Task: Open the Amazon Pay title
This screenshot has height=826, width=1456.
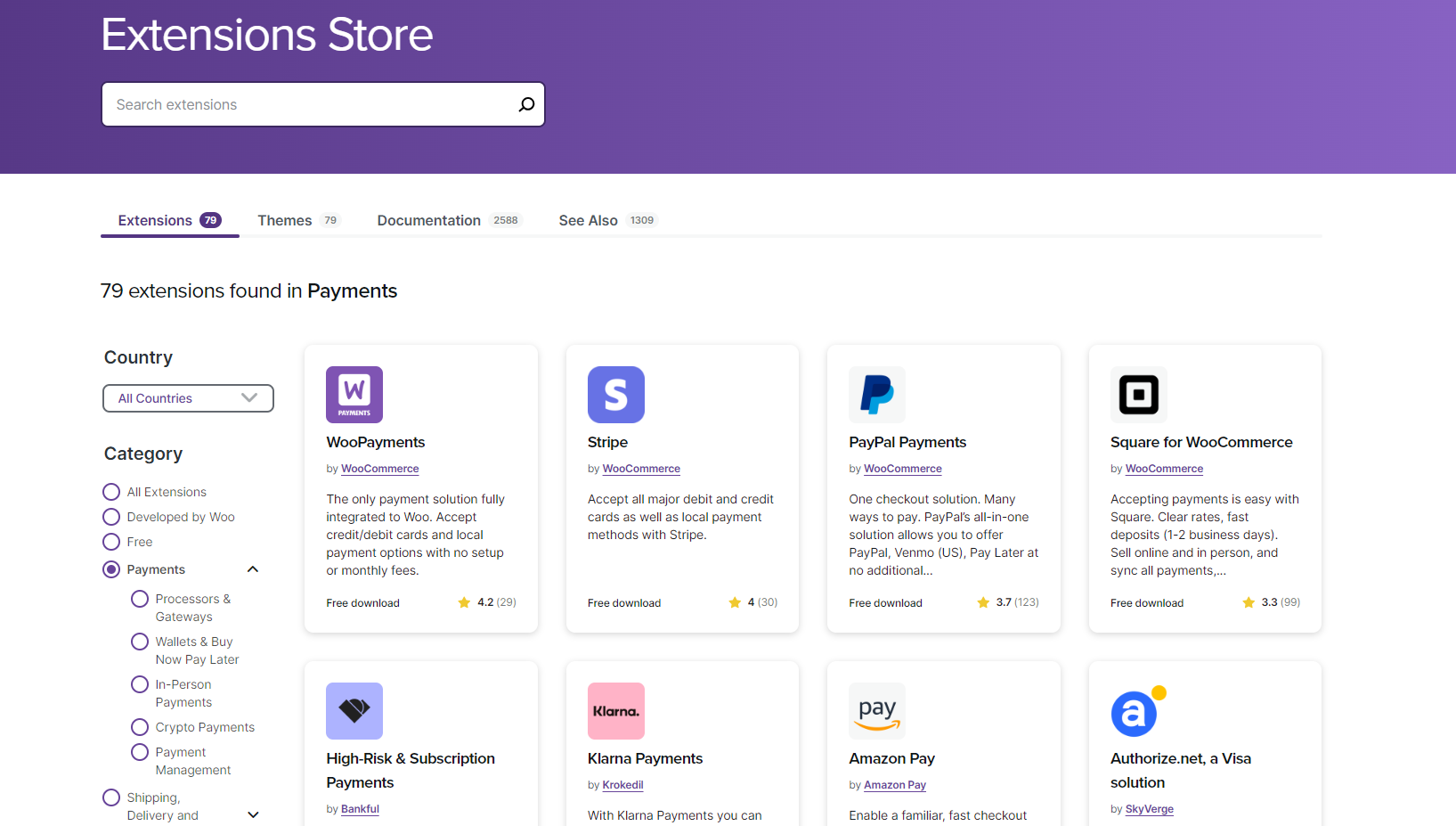Action: [891, 758]
